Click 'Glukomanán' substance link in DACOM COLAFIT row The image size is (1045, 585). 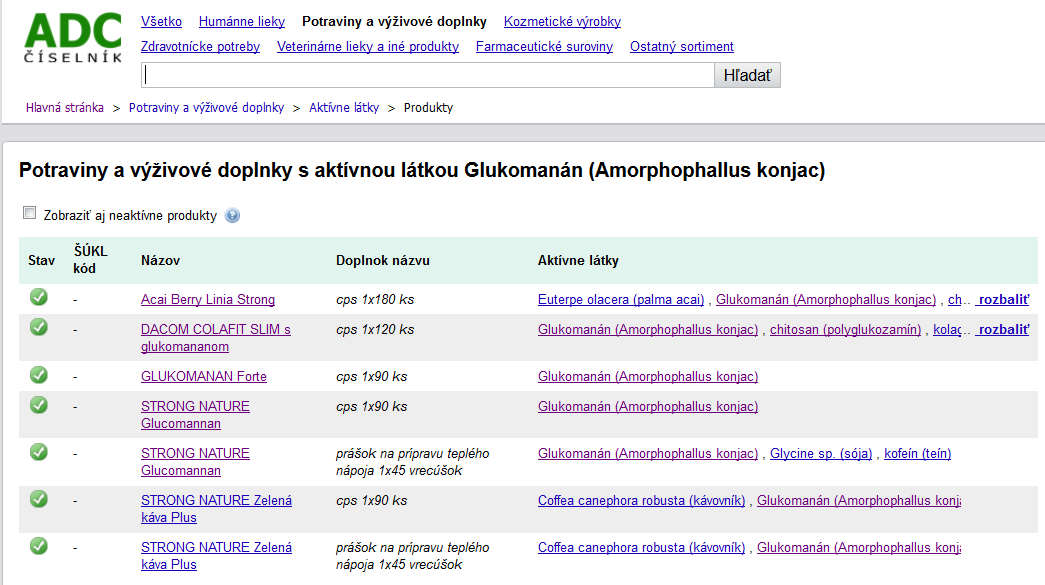click(x=648, y=330)
